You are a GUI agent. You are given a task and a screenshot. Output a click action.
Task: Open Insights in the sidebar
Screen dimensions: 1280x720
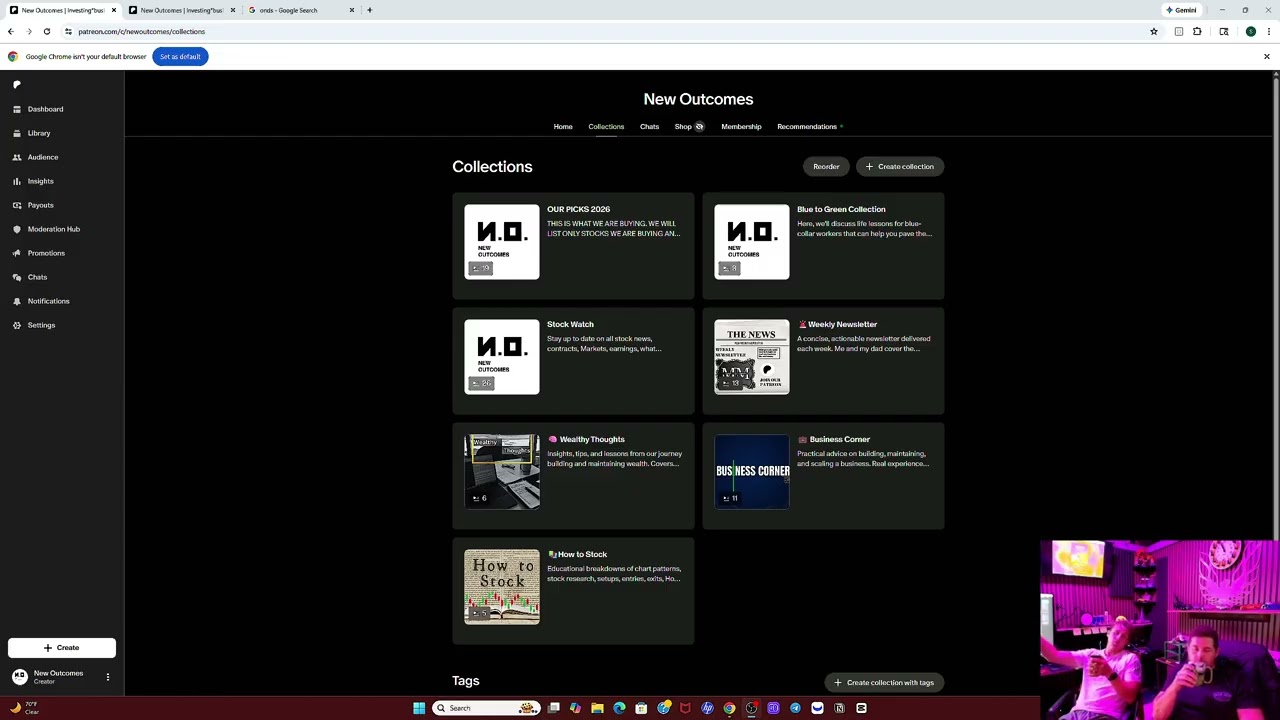(x=40, y=181)
